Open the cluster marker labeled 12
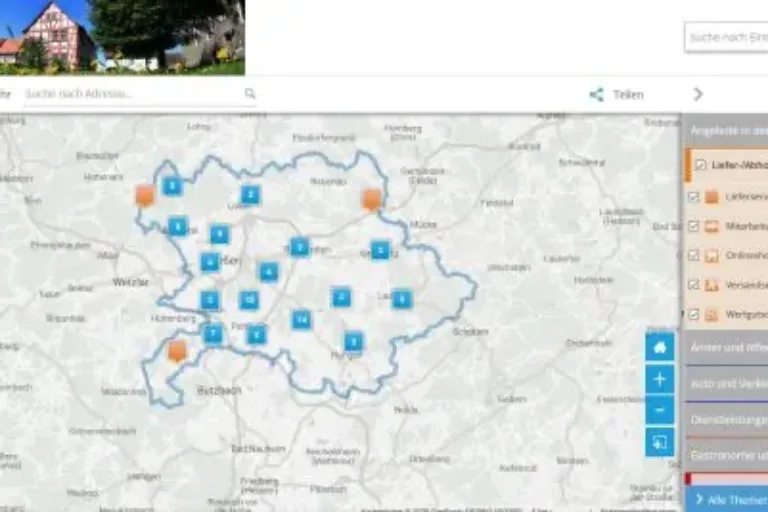This screenshot has height=512, width=768. [x=249, y=300]
